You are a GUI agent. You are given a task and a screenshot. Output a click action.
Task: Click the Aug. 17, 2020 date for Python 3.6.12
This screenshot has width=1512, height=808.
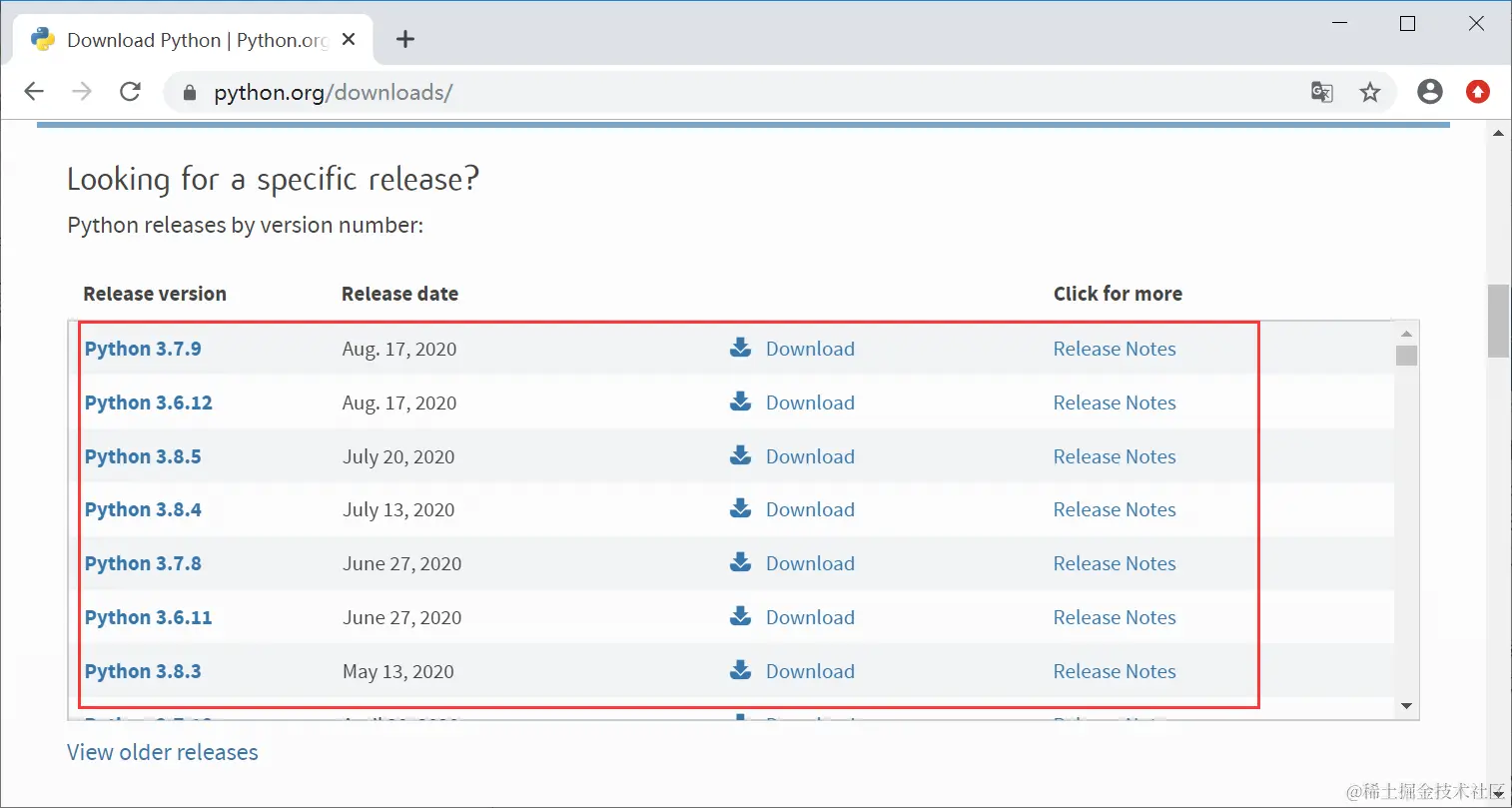click(399, 403)
